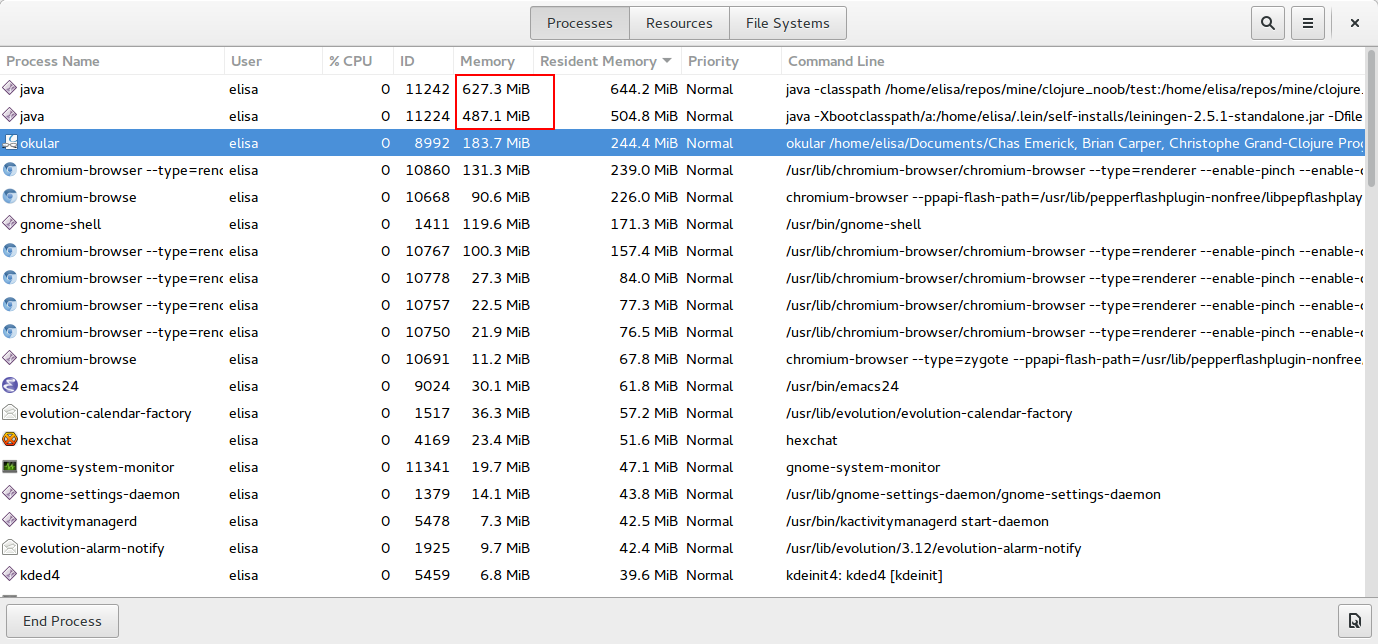This screenshot has width=1378, height=644.
Task: Click the evolution-calendar-factory icon
Action: click(10, 413)
